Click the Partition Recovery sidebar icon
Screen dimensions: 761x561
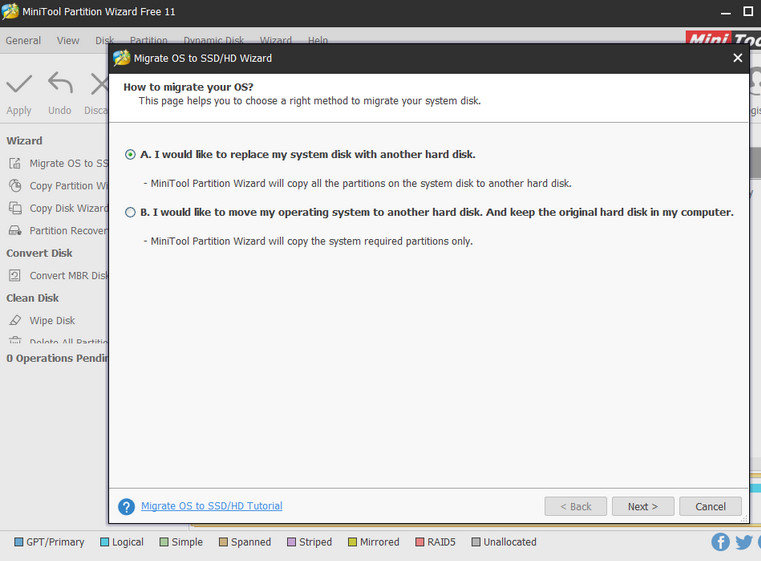point(15,231)
